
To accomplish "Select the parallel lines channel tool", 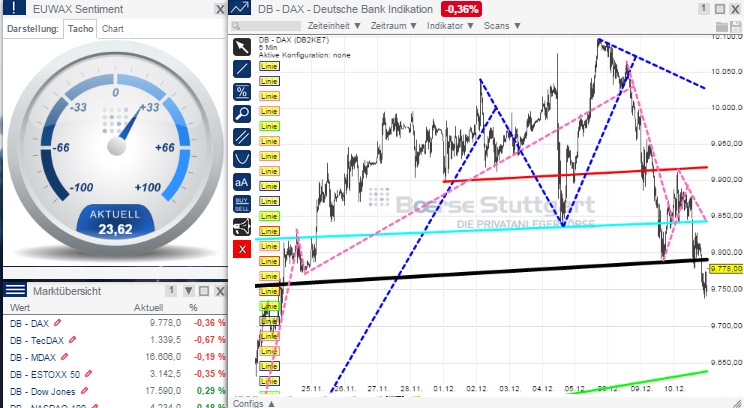I will (242, 137).
